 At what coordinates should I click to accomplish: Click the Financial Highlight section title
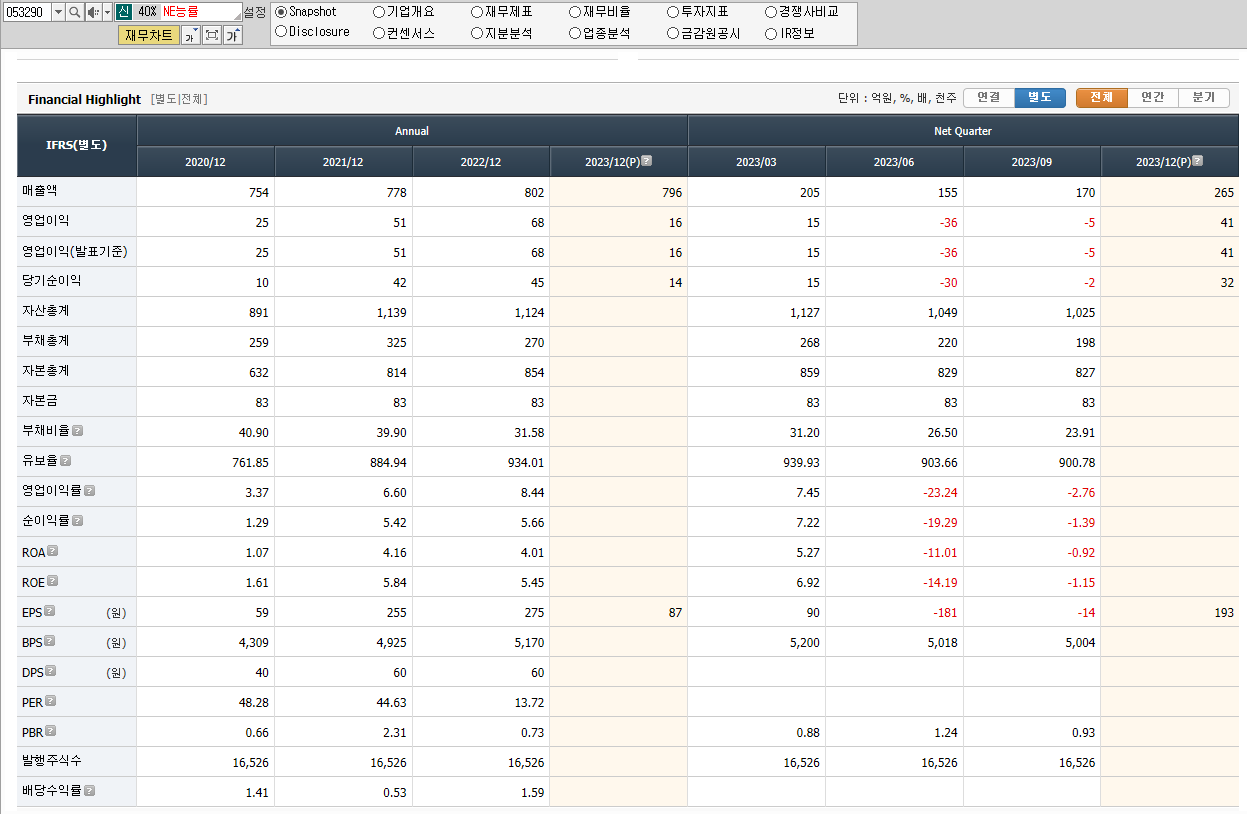84,99
